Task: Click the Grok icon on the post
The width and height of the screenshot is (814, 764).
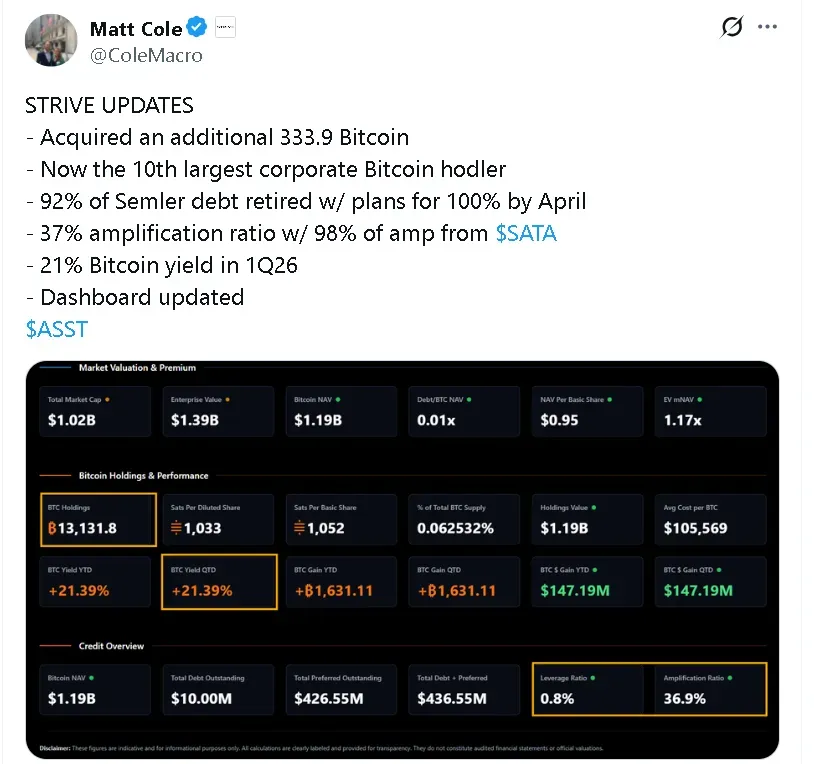Action: coord(732,27)
